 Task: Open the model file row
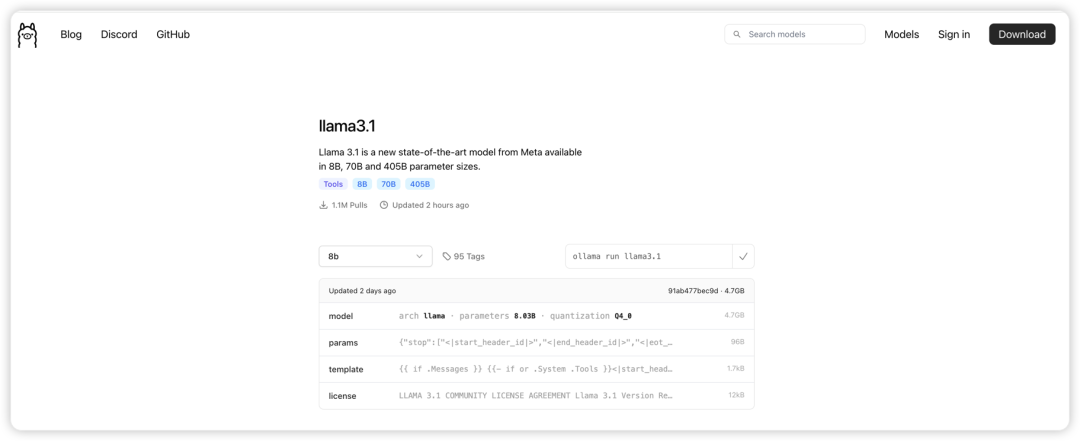coord(537,316)
